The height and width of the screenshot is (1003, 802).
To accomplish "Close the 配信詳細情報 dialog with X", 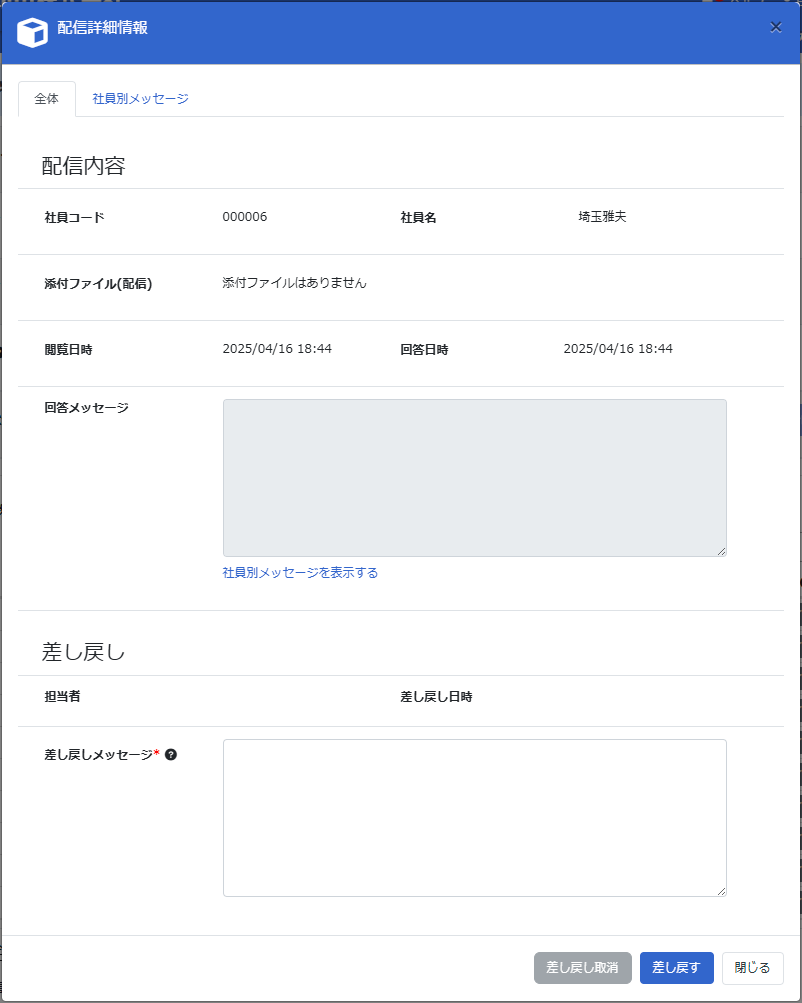I will (776, 27).
